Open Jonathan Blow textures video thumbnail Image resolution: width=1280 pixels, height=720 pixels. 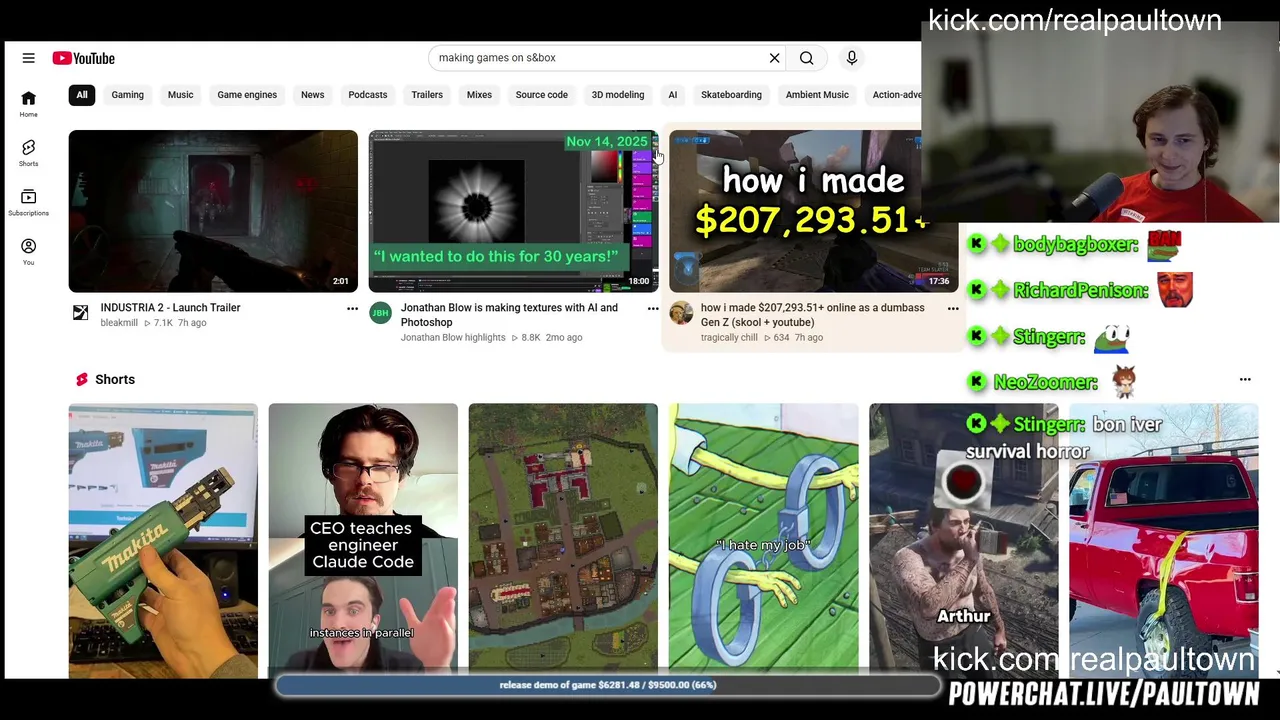pos(513,211)
